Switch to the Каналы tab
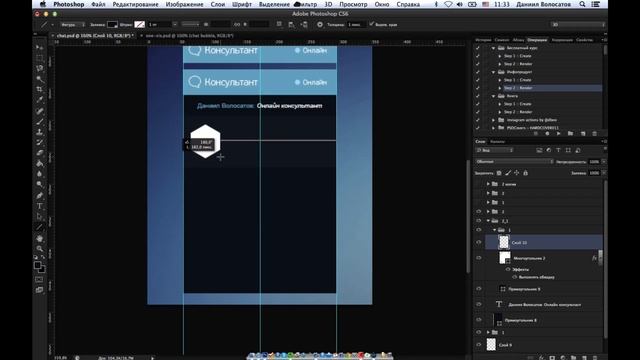640x360 pixels. click(497, 142)
